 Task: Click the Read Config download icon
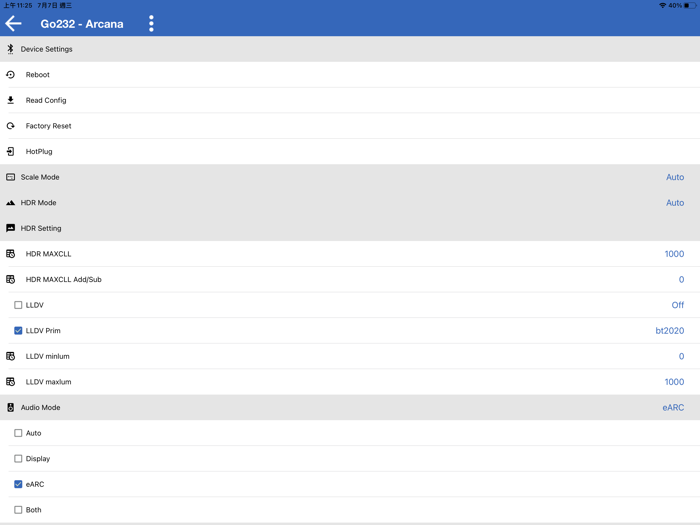[x=10, y=100]
